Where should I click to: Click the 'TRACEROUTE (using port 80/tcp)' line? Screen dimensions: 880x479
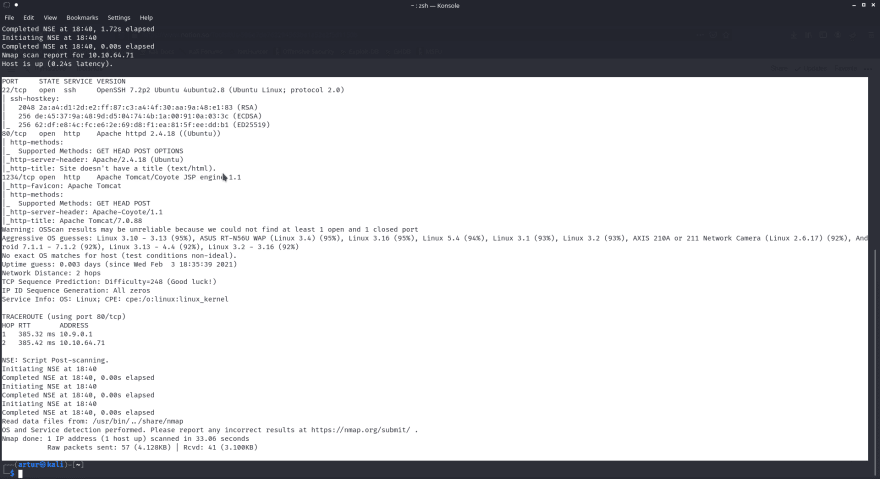pyautogui.click(x=63, y=317)
